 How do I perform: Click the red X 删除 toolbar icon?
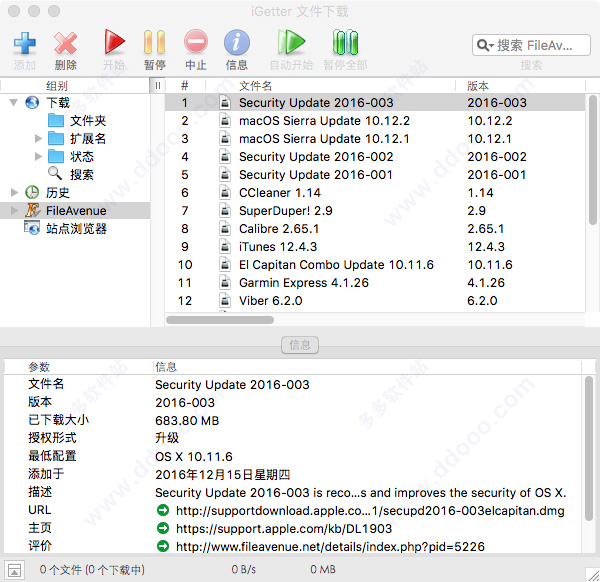(x=65, y=43)
